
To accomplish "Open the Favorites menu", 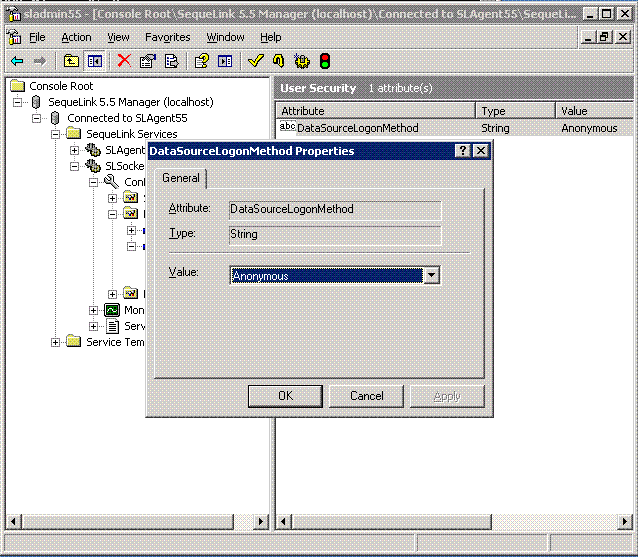I will click(168, 37).
